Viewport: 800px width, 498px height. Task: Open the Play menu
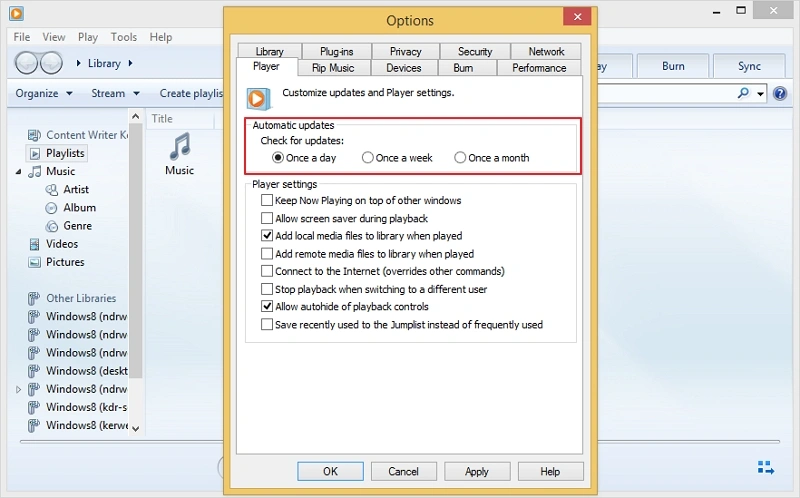click(x=88, y=37)
